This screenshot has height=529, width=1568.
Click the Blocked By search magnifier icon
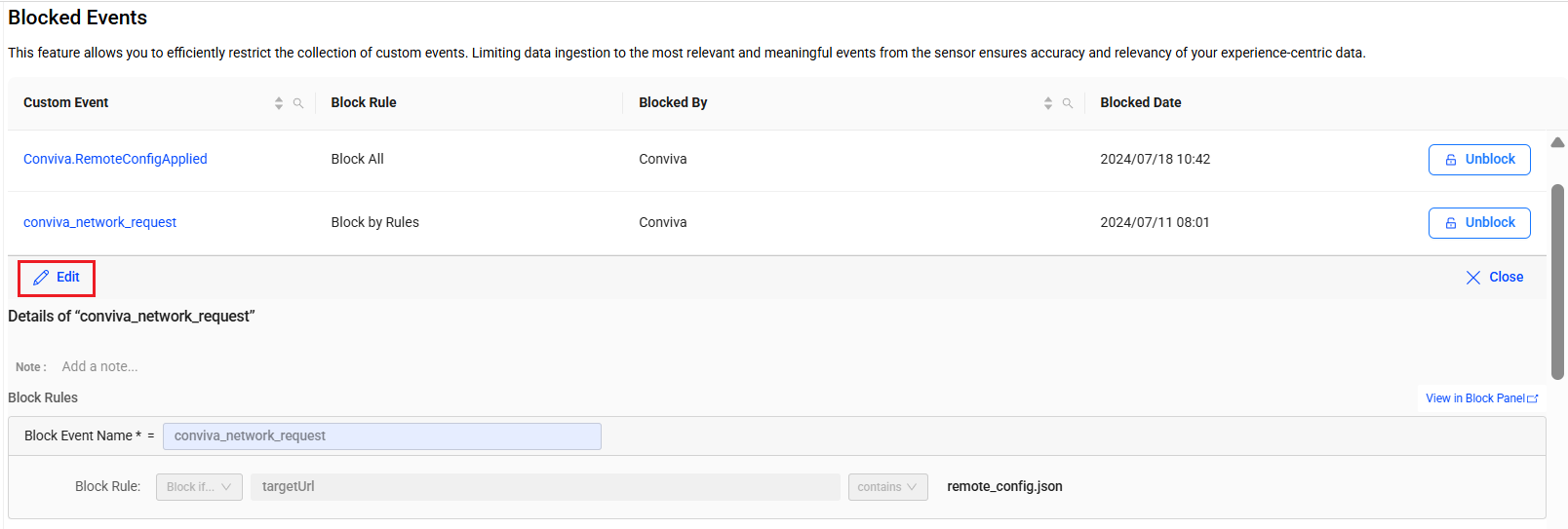click(1068, 103)
